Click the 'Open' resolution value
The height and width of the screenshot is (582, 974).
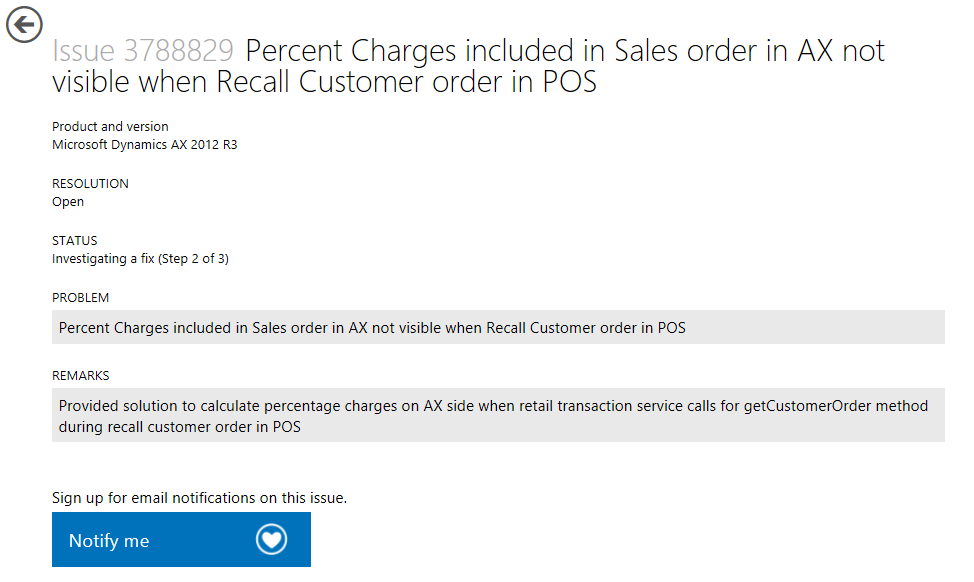[68, 202]
